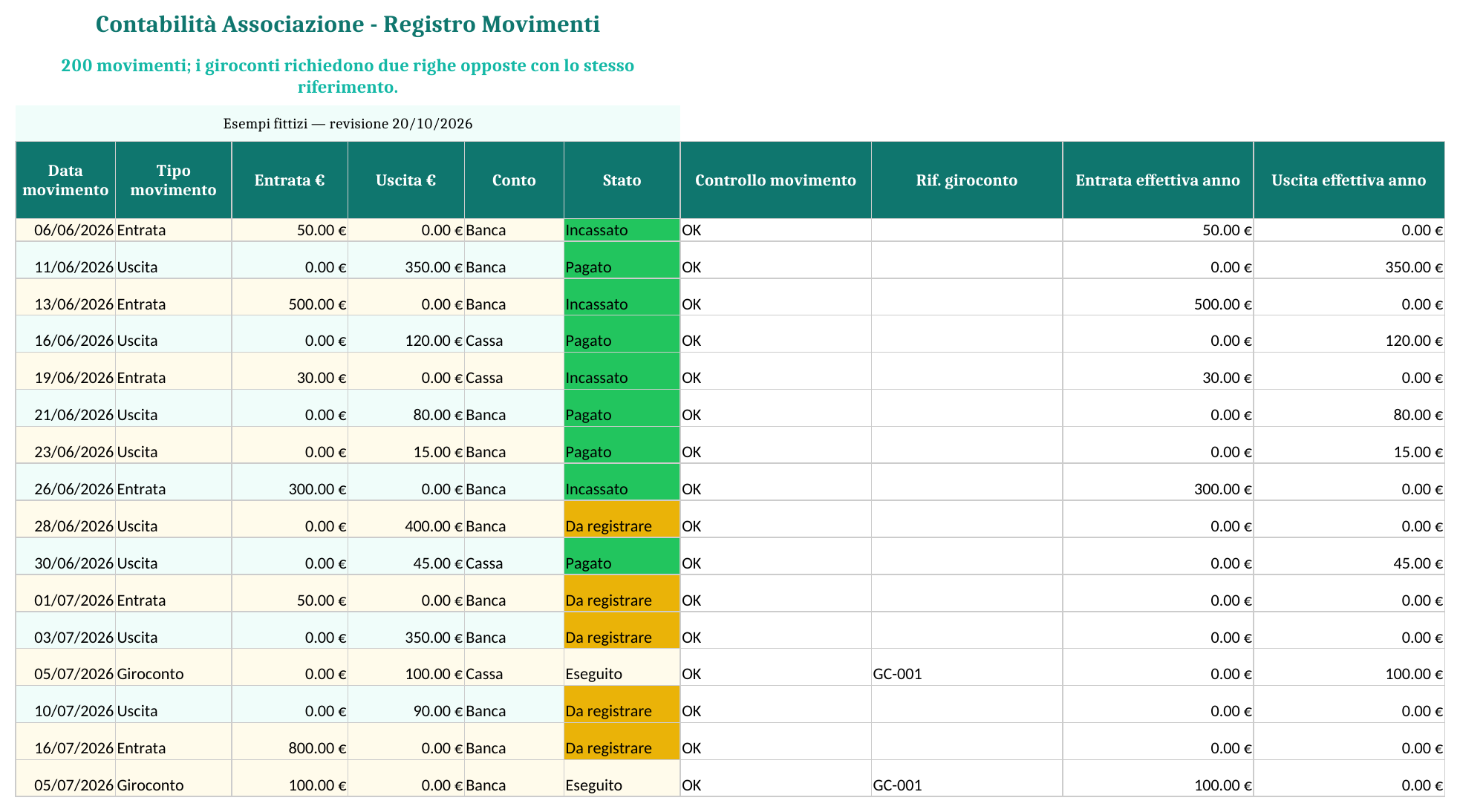Select the 'Uscita €' header cell
1460x812 pixels.
pos(406,180)
